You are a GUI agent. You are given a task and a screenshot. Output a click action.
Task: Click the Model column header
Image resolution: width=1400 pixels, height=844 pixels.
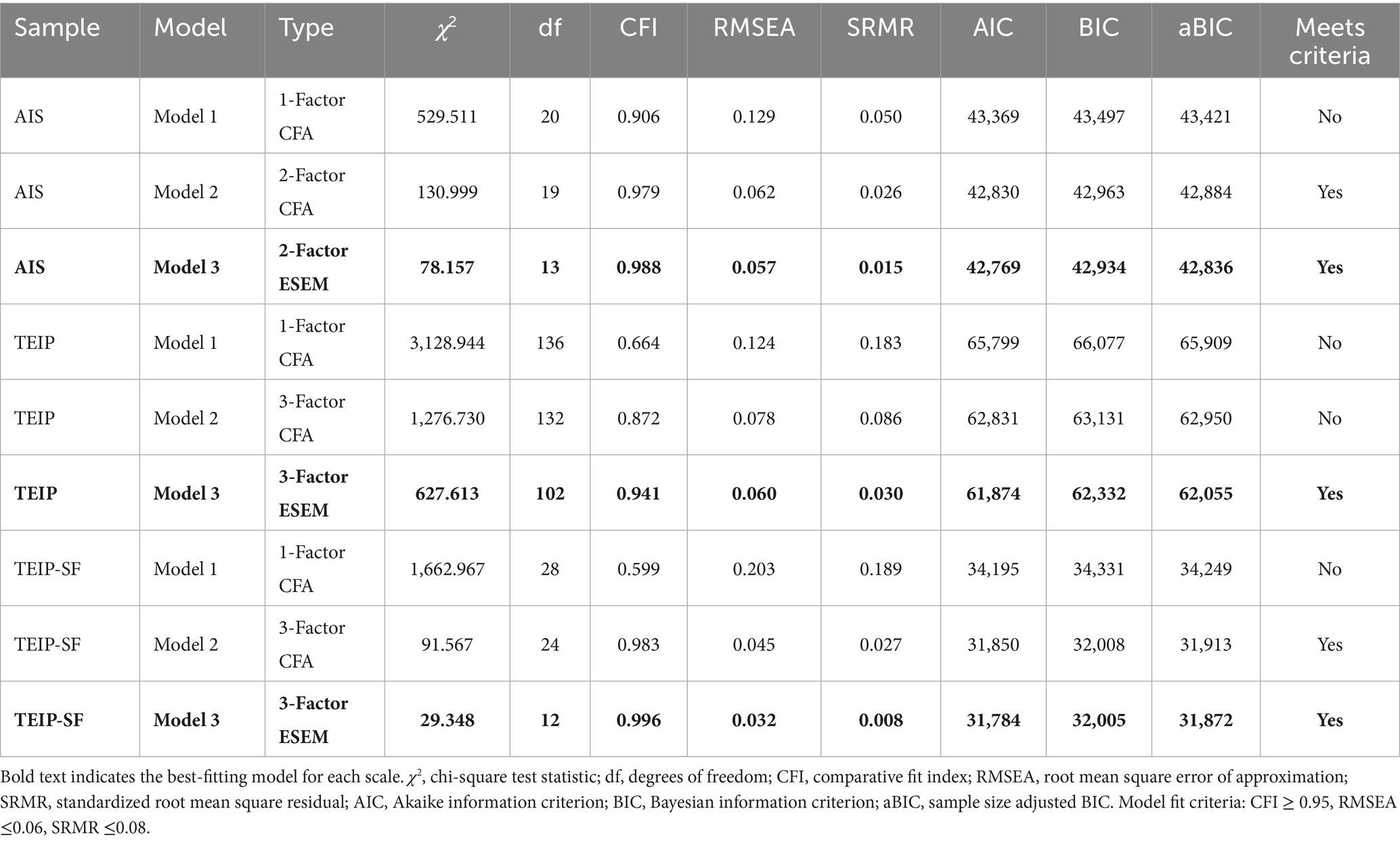pos(190,28)
